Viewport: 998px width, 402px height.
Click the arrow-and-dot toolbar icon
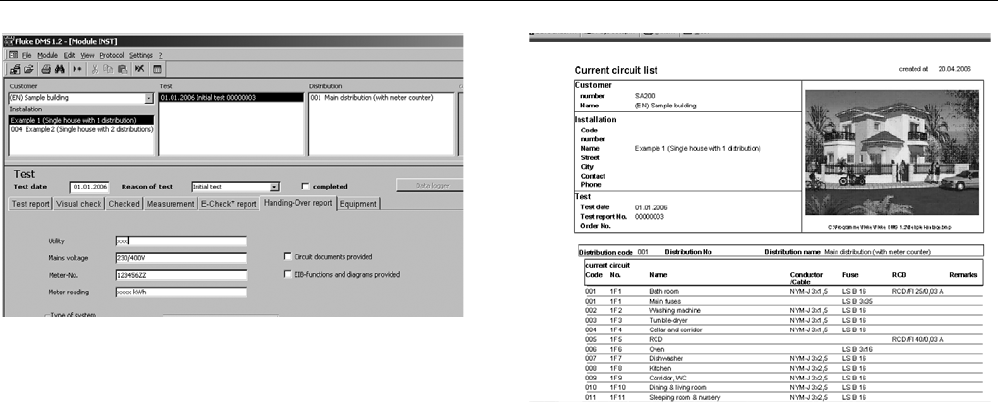(x=77, y=69)
